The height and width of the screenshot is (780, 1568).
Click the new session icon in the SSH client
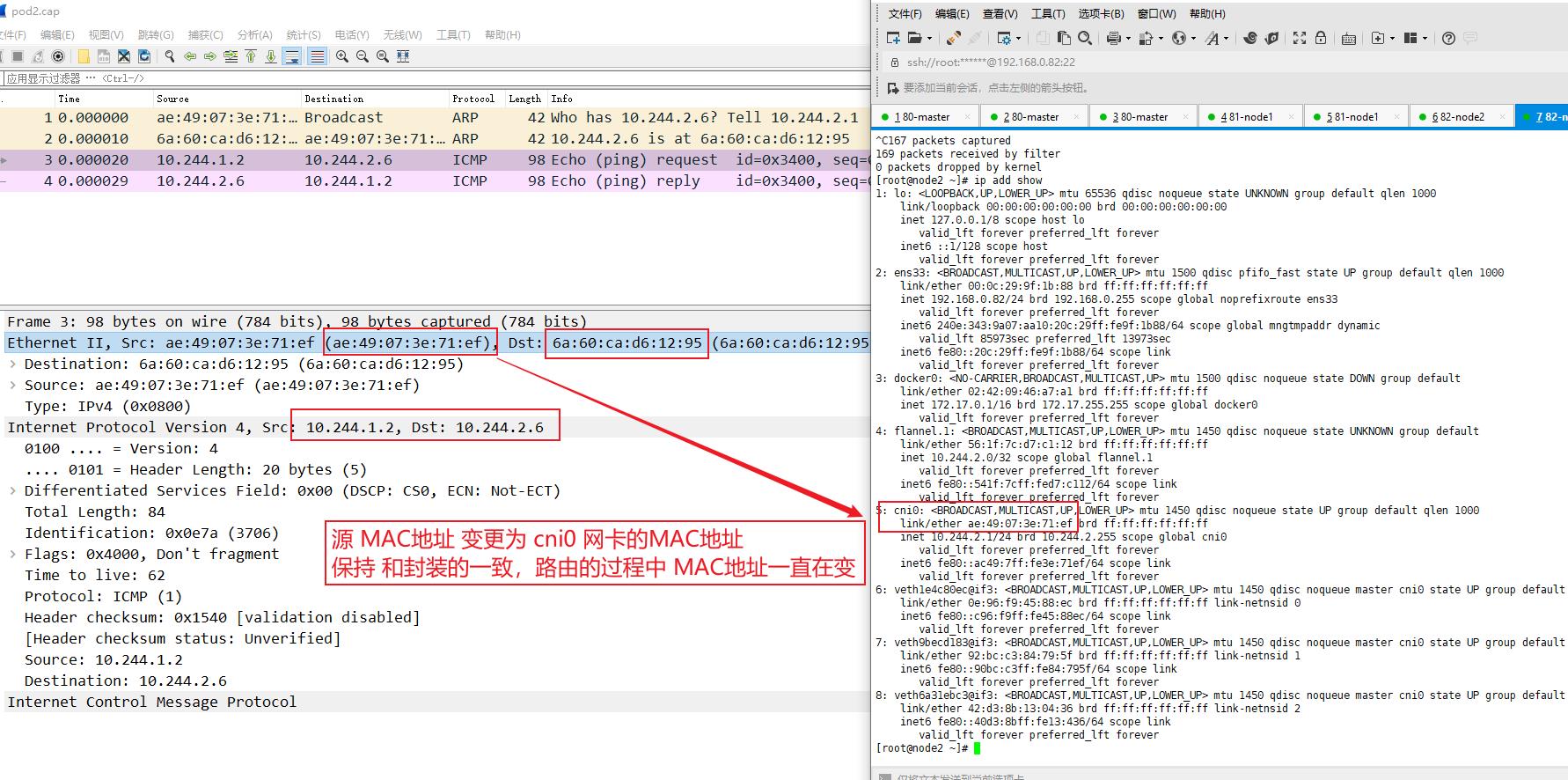(894, 38)
